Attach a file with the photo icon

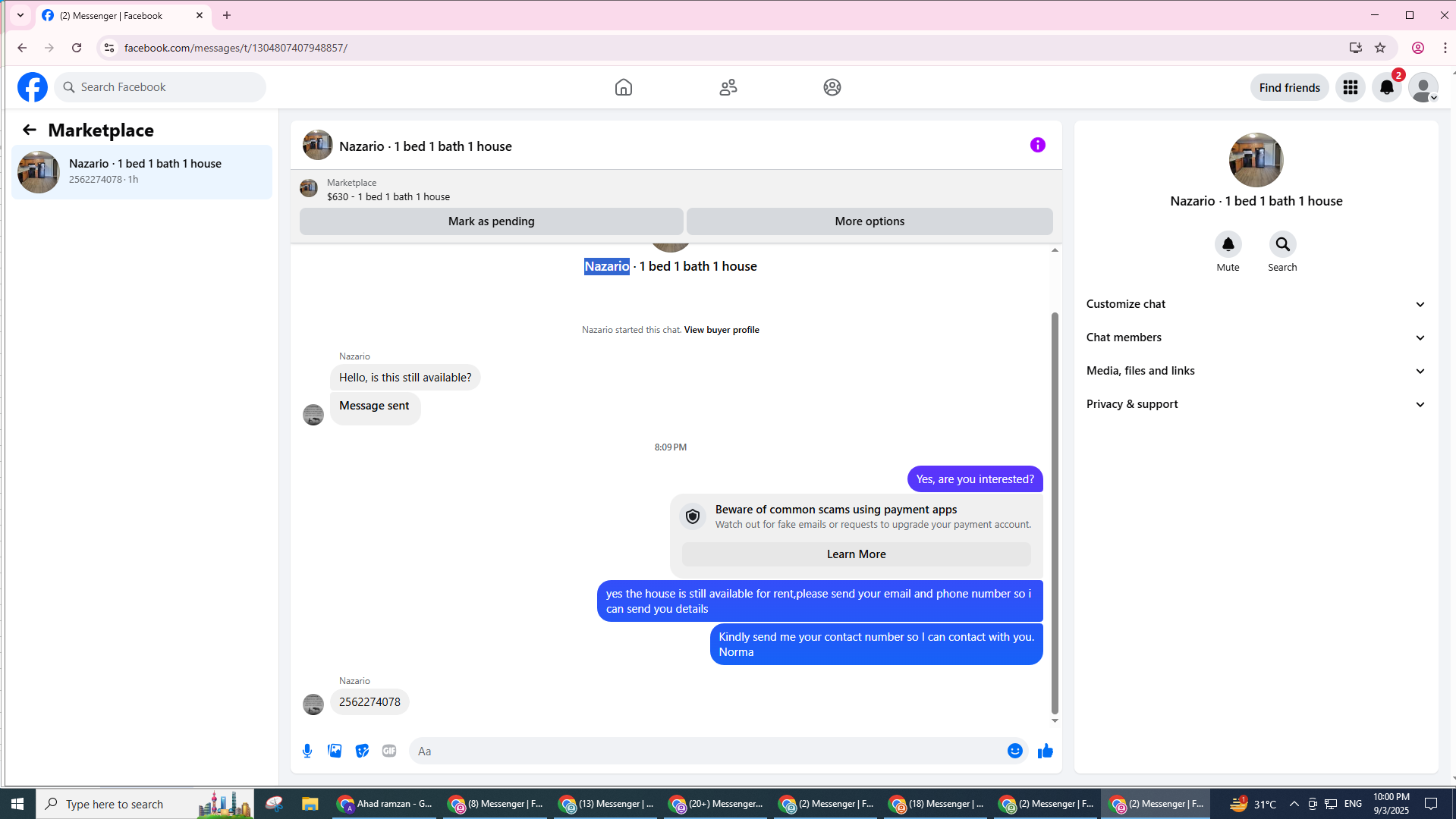[x=335, y=751]
